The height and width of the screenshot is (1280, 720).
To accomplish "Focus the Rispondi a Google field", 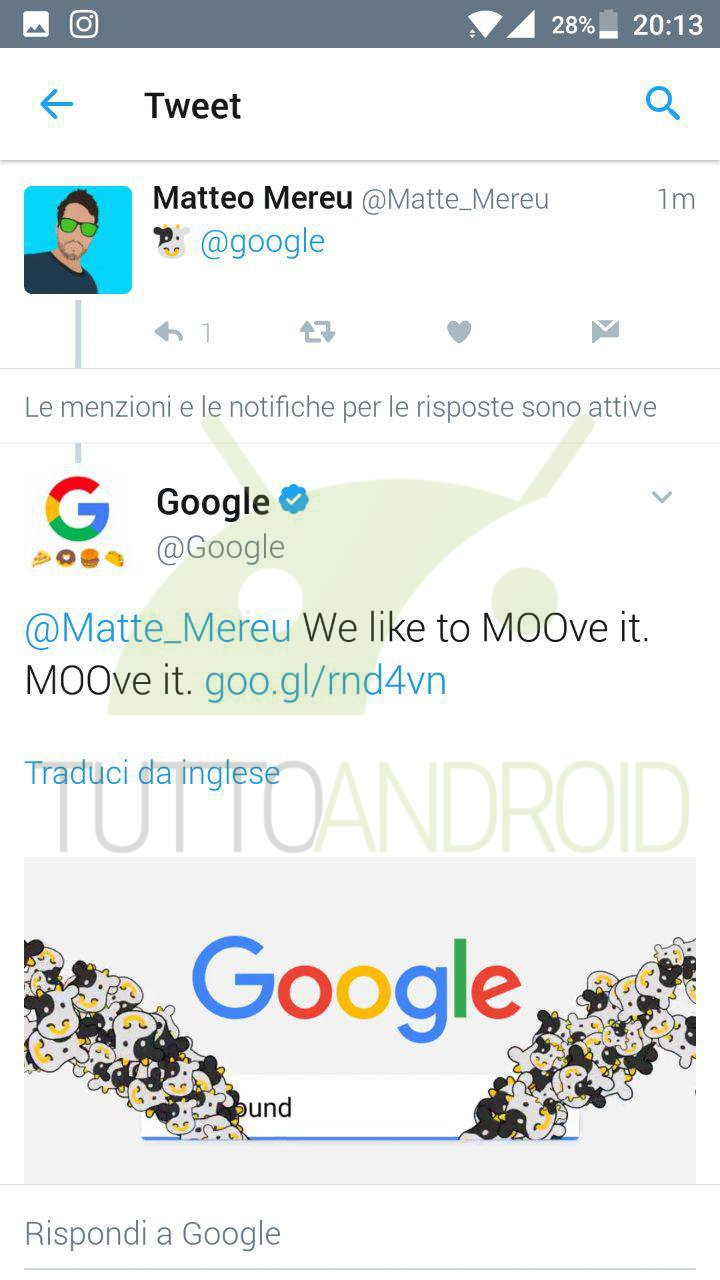I will click(360, 1233).
